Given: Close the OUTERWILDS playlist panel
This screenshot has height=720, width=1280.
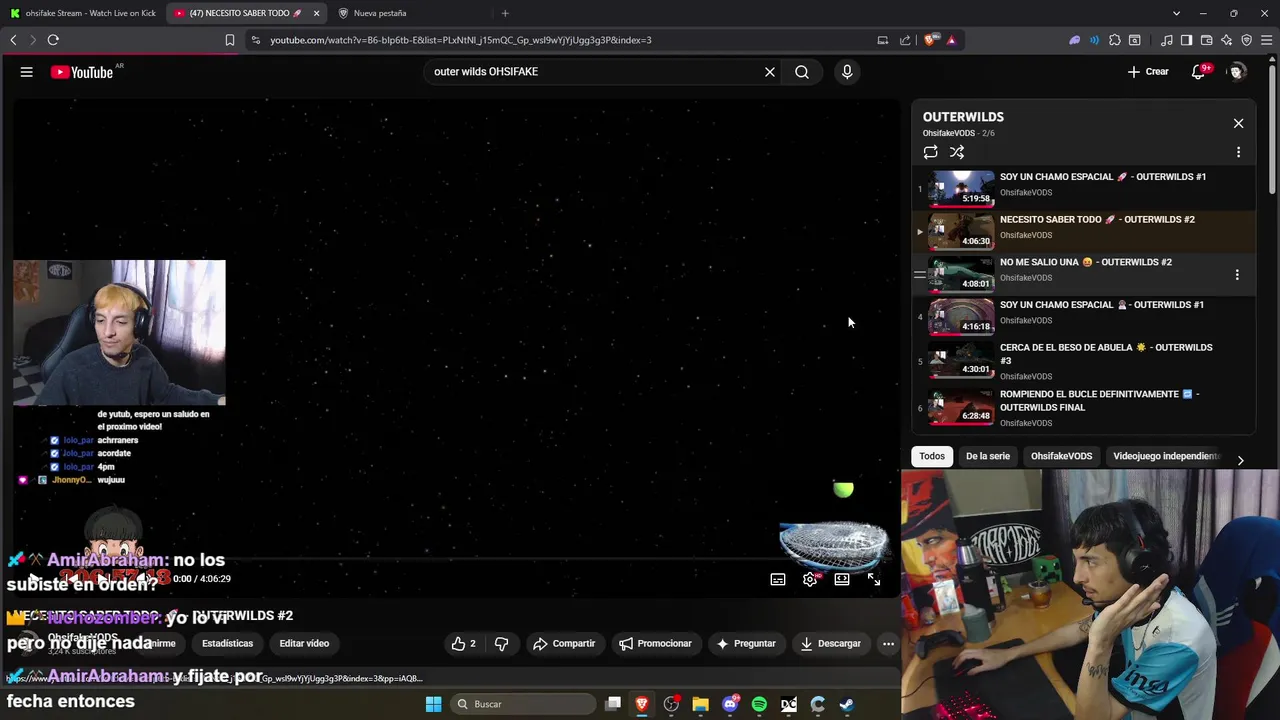Looking at the screenshot, I should (x=1238, y=123).
